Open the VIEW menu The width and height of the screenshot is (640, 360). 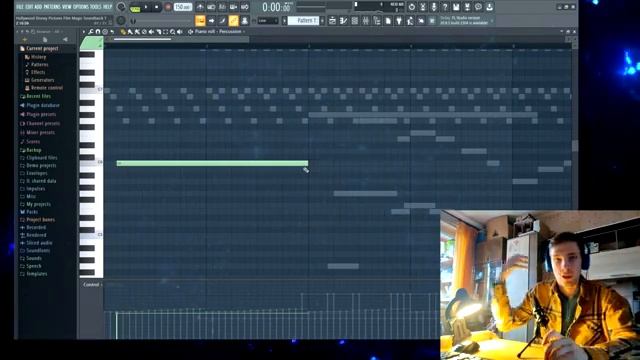click(67, 7)
